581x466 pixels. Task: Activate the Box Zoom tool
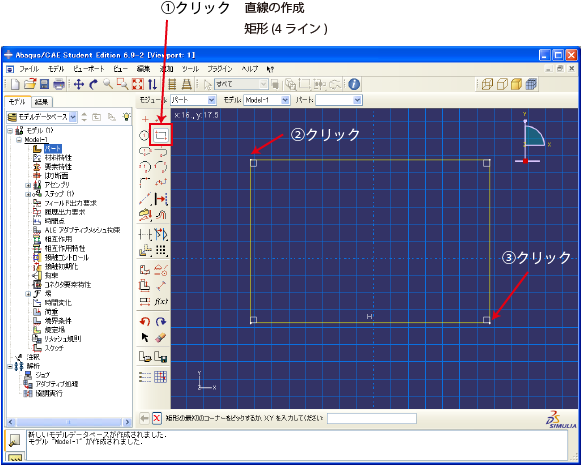coord(122,84)
